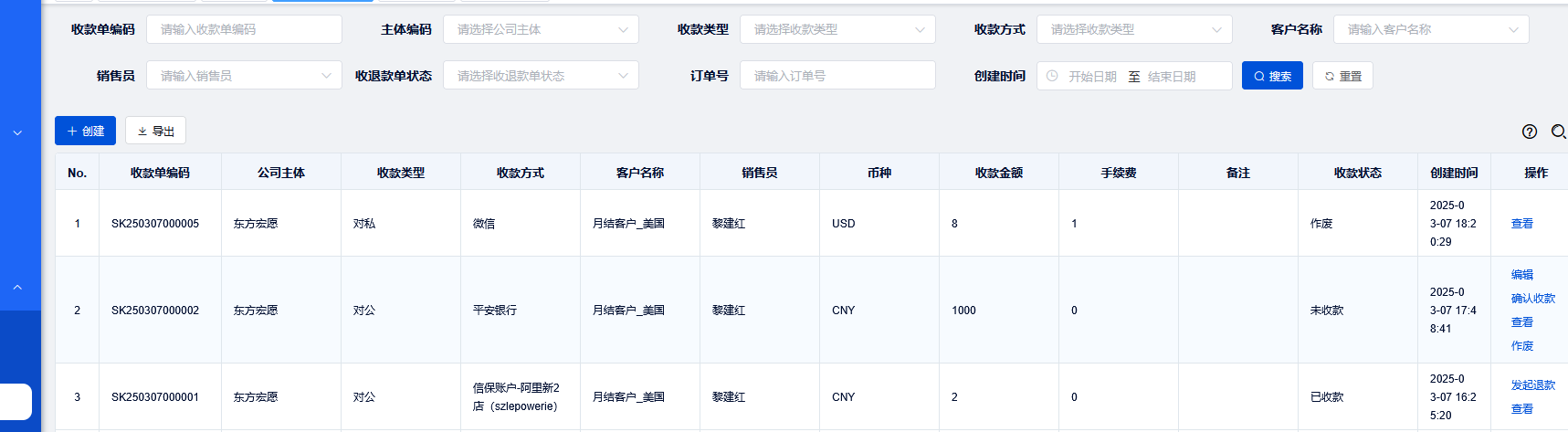1568x432 pixels.
Task: Click the 重置 reset button
Action: tap(1342, 76)
